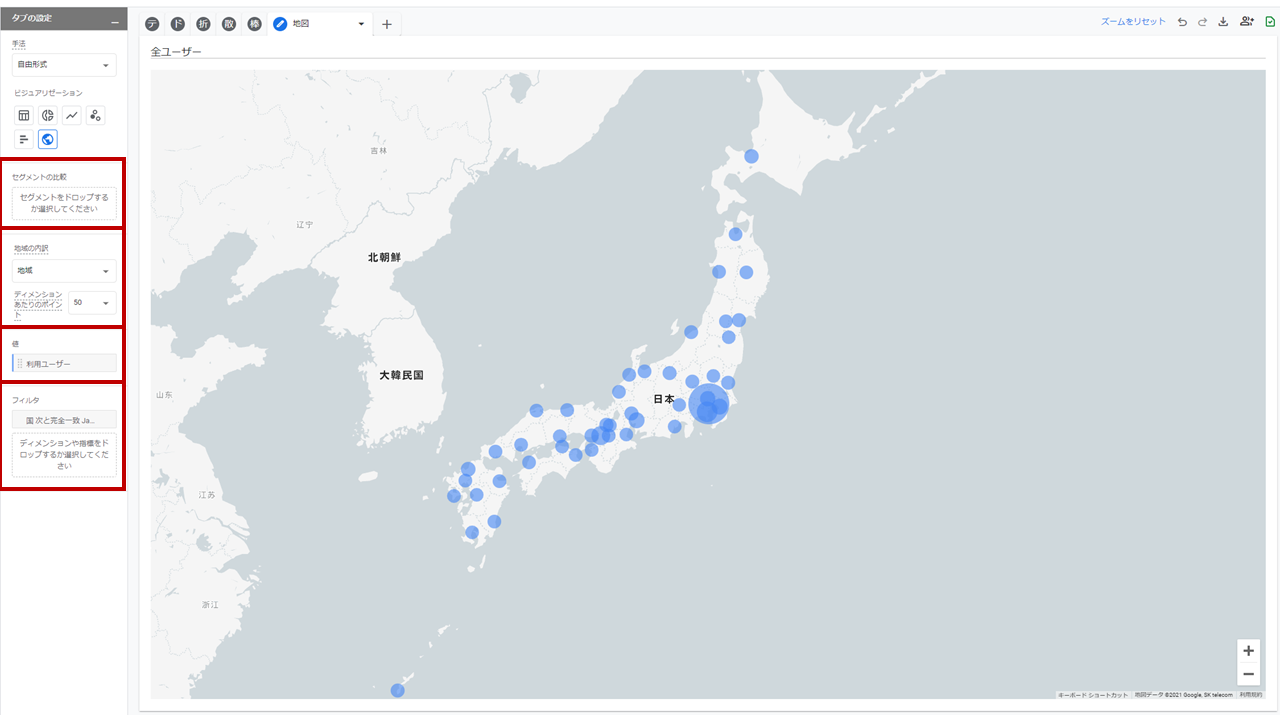Click the download export icon

(x=1222, y=20)
